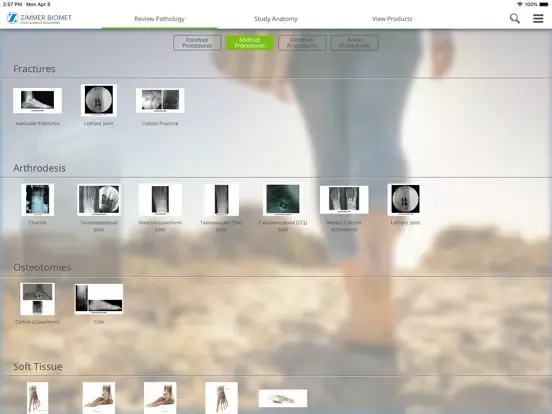Click the Osteotomies section heading
Screen dimensions: 552x414
click(42, 267)
